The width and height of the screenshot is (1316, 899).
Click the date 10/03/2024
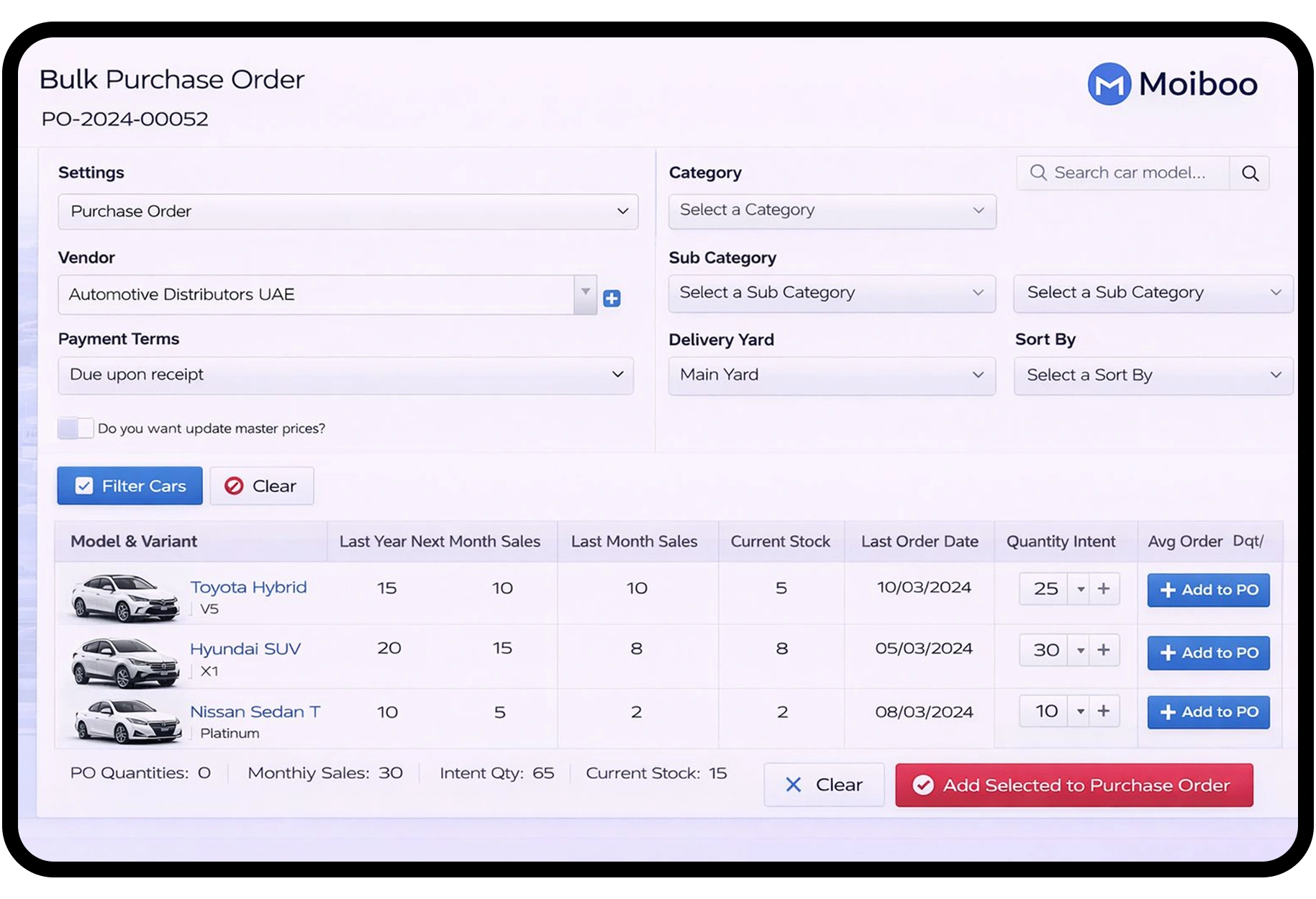click(924, 588)
